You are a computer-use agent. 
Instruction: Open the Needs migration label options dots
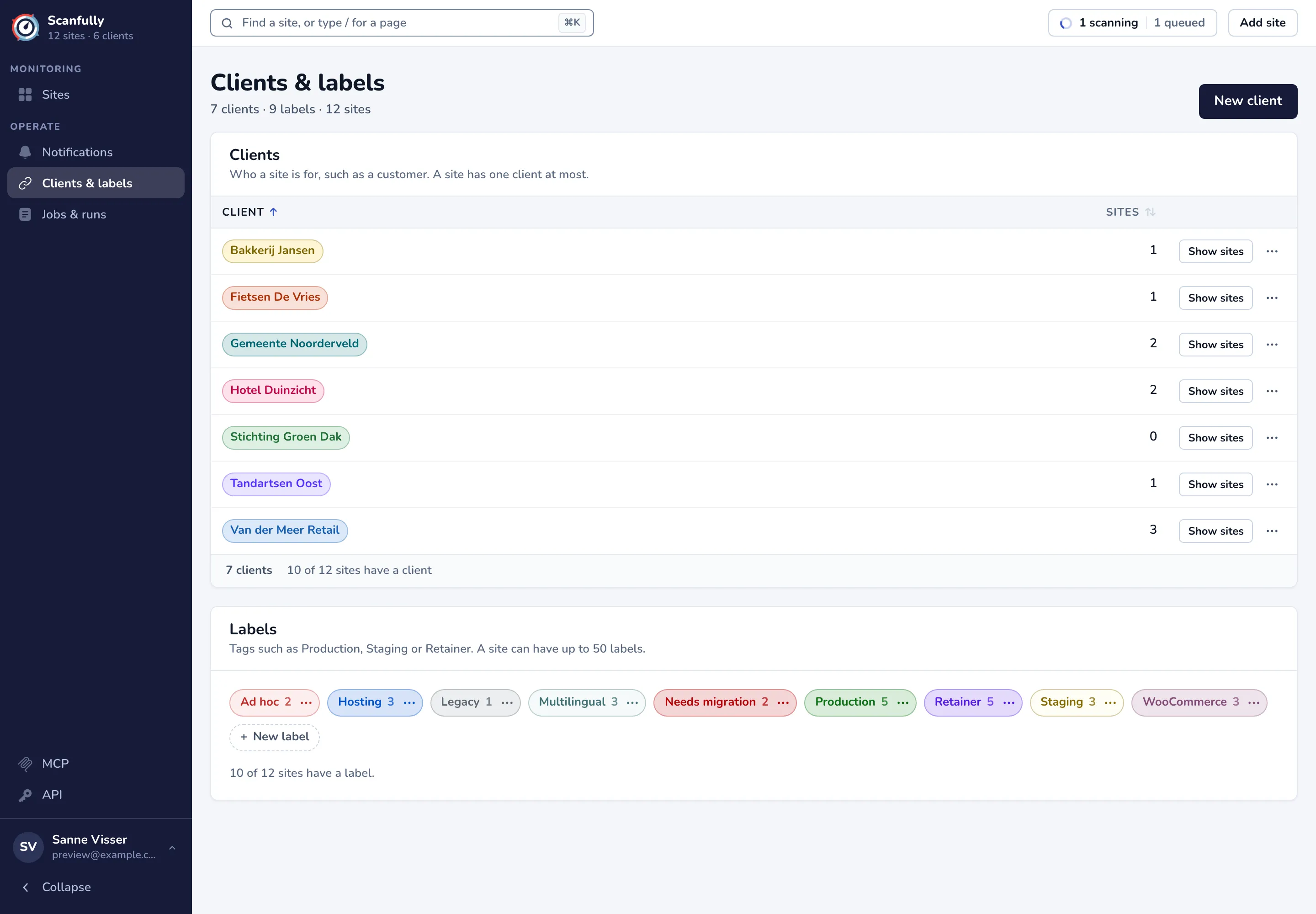(x=783, y=703)
